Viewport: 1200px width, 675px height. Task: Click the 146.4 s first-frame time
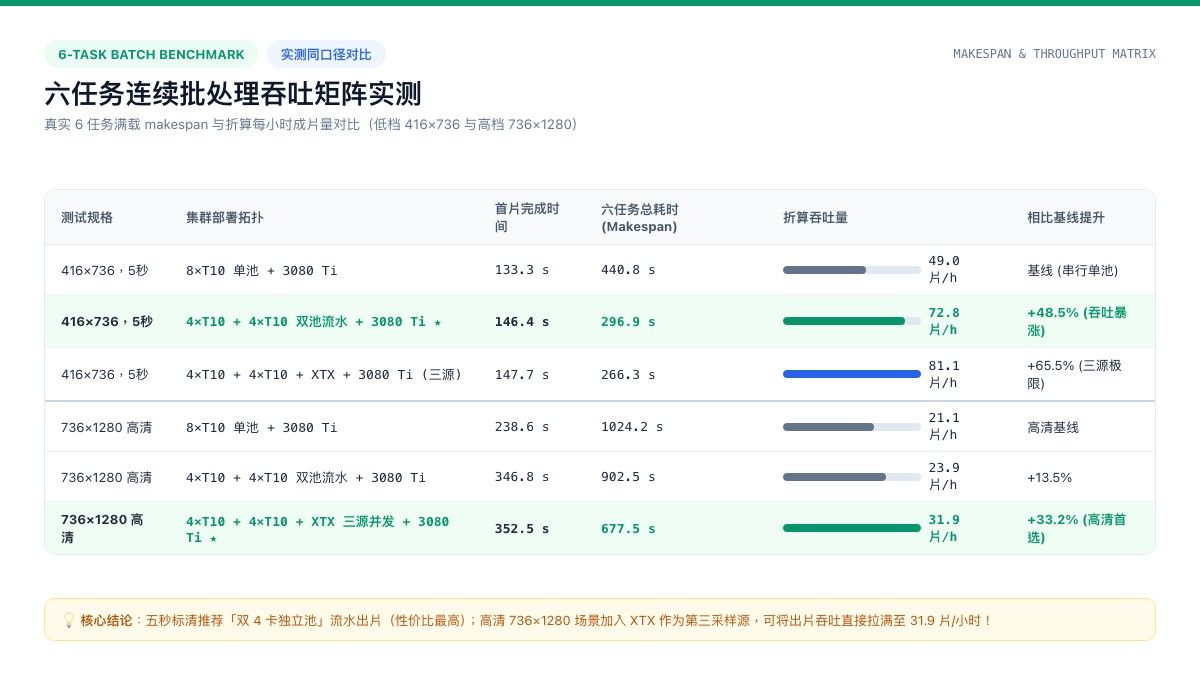click(522, 321)
